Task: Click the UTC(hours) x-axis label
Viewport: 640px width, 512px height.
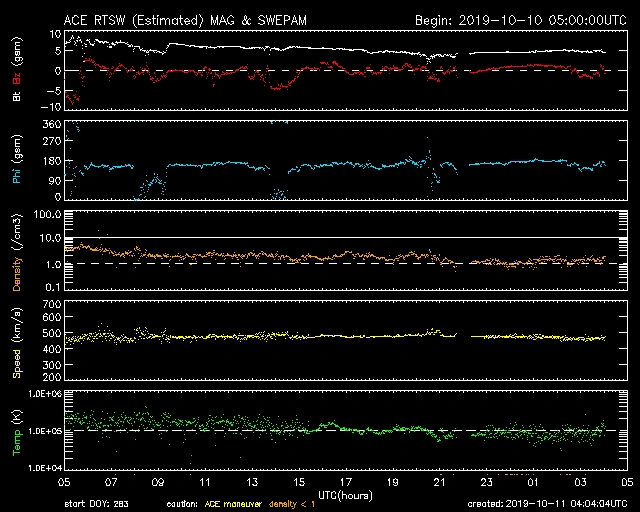Action: [346, 494]
